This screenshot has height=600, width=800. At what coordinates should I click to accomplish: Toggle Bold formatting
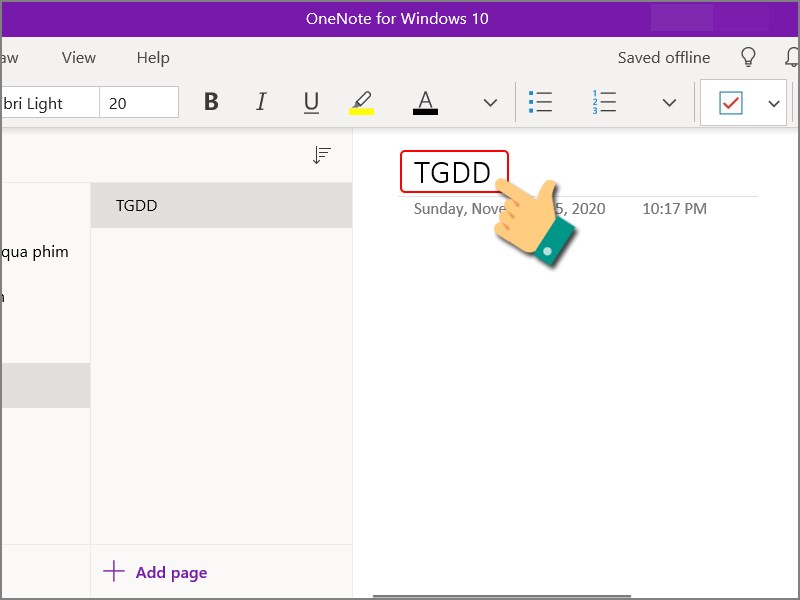click(211, 102)
